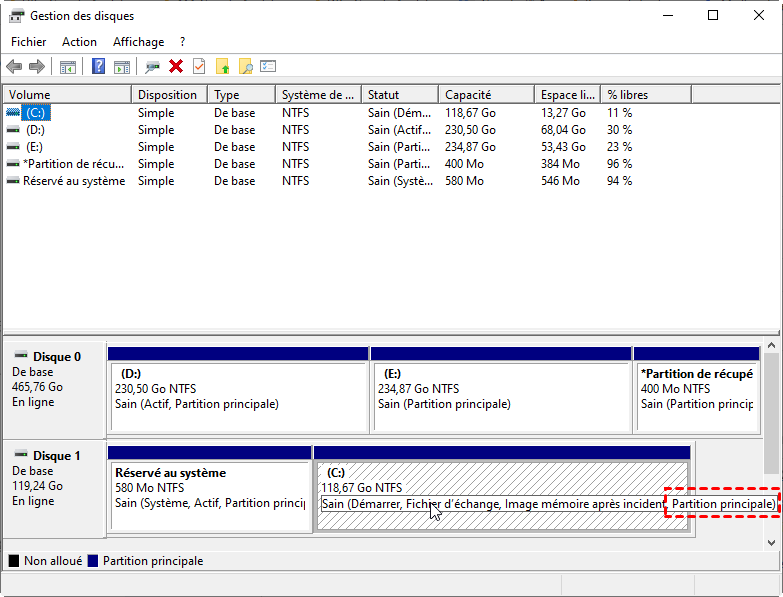Click the yellow page green arrow icon
The width and height of the screenshot is (783, 597).
point(222,67)
